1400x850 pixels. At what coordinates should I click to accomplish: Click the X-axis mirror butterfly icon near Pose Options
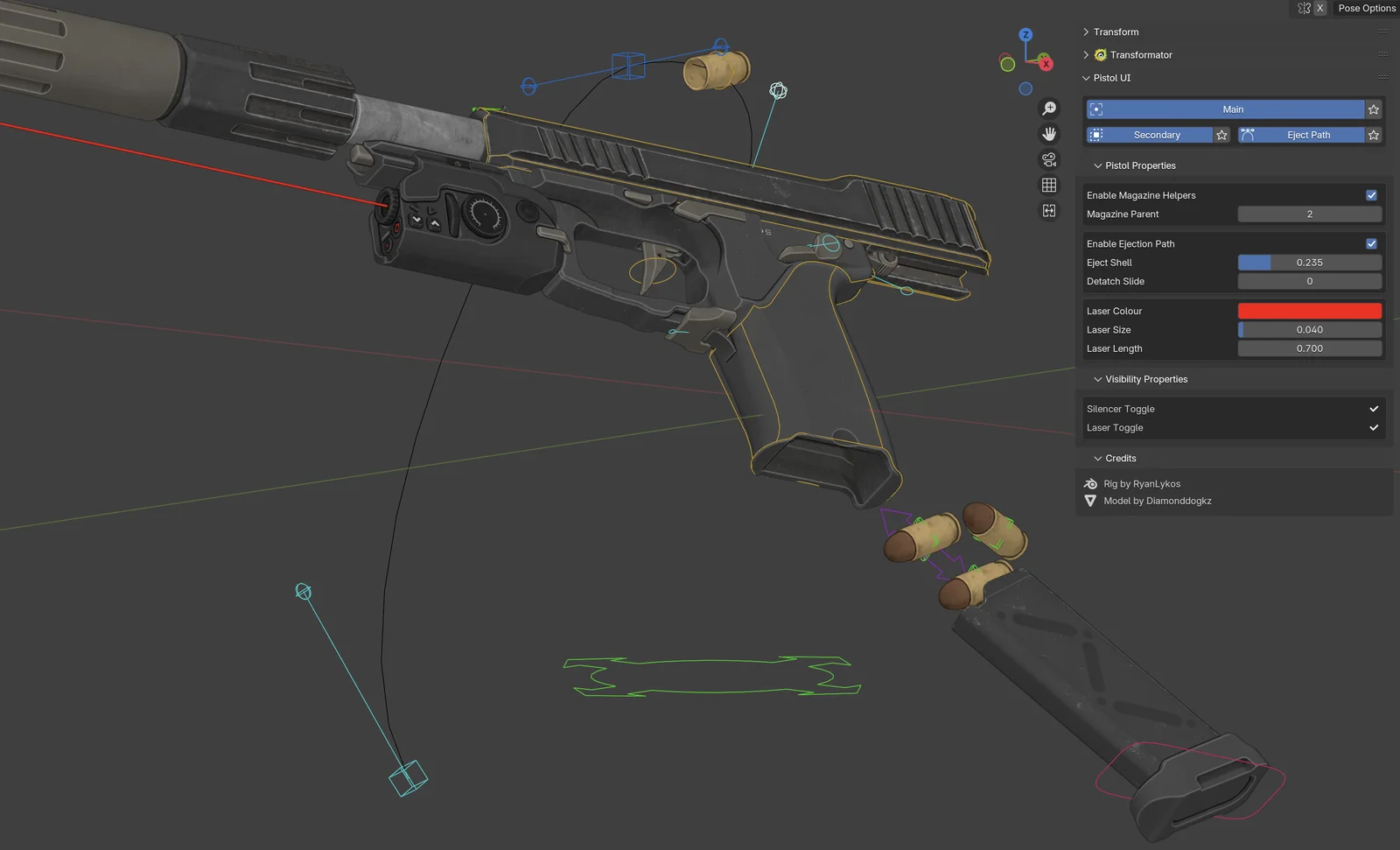pos(1303,8)
